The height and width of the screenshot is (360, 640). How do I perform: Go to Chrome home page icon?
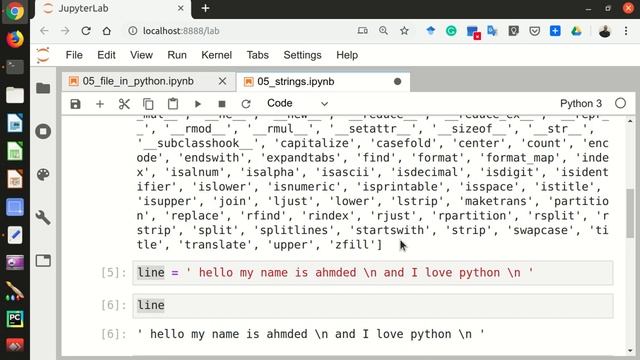click(107, 31)
